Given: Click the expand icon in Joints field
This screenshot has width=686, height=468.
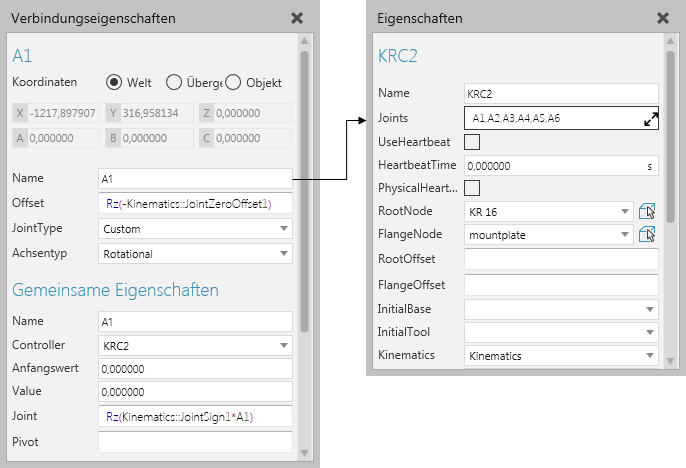Looking at the screenshot, I should click(x=649, y=118).
